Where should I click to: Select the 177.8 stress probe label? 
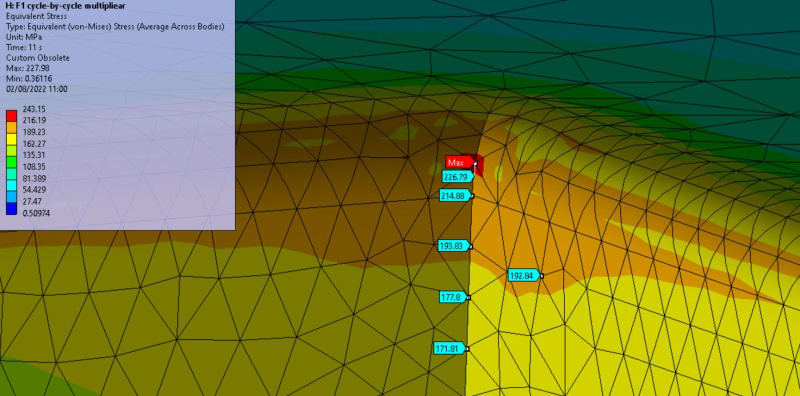pyautogui.click(x=453, y=297)
